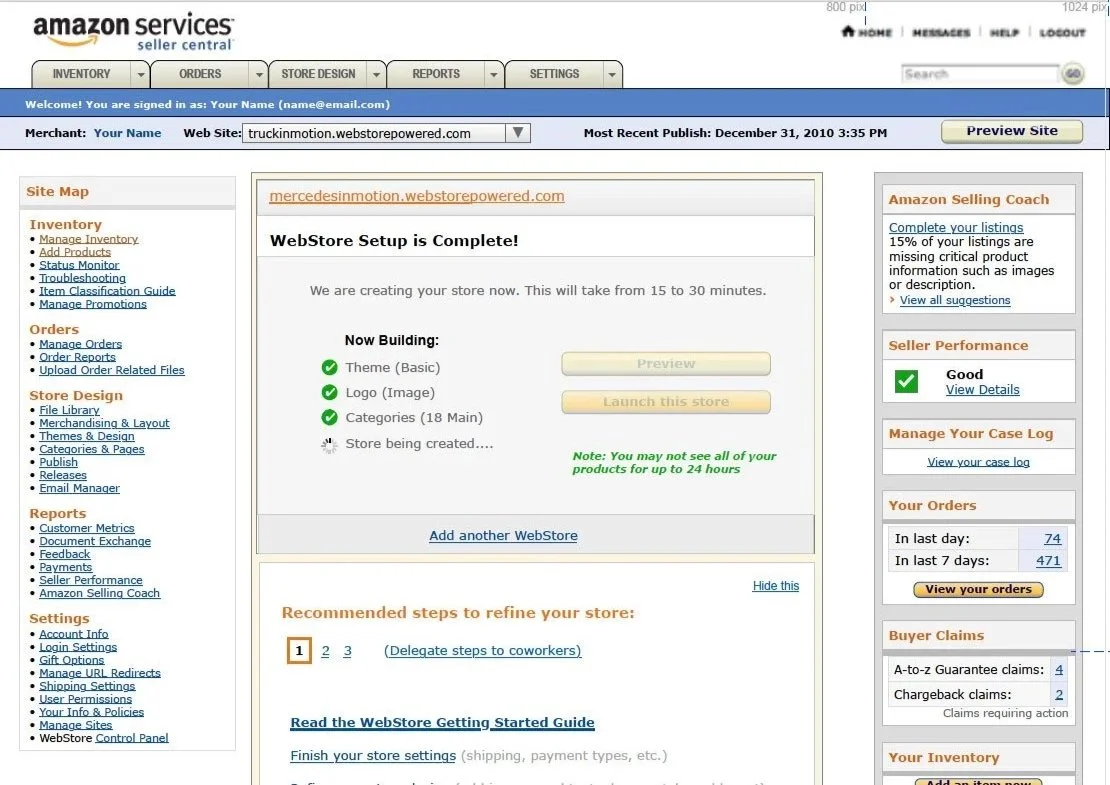
Task: Open Manage Promotions in Site Map
Action: (x=93, y=304)
